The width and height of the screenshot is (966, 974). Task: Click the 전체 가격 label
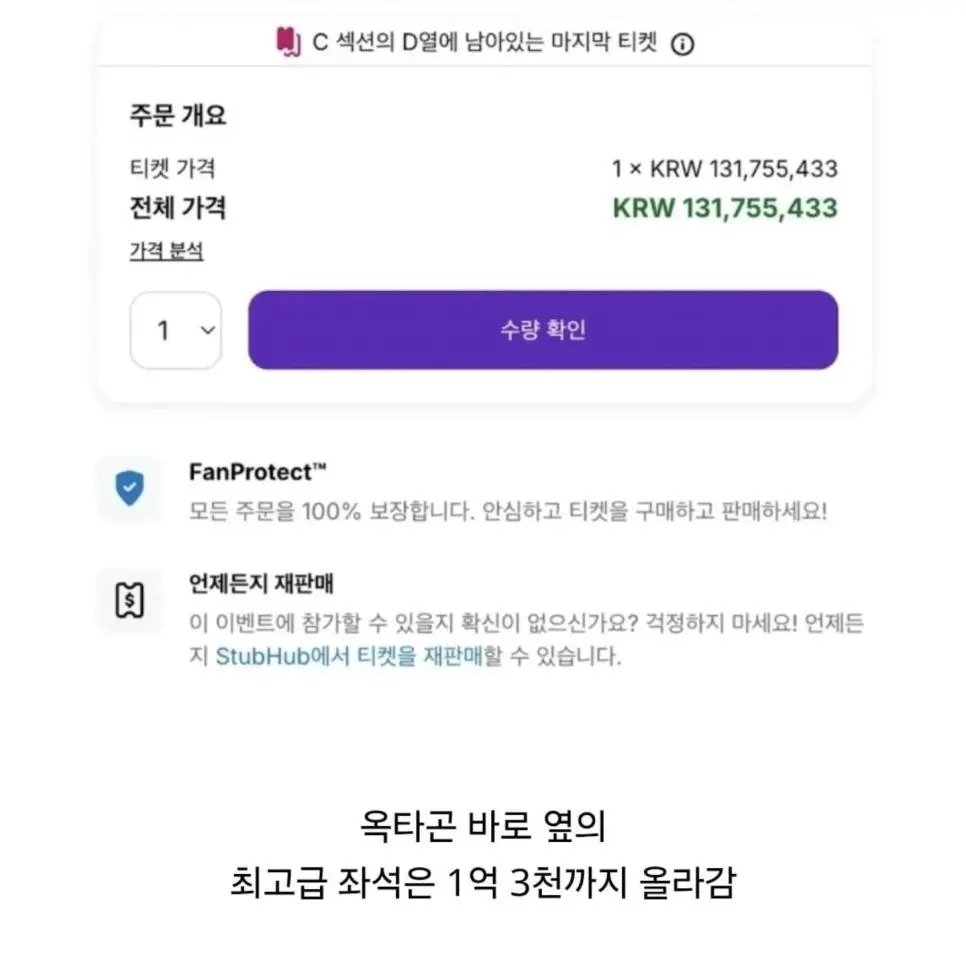coord(178,207)
